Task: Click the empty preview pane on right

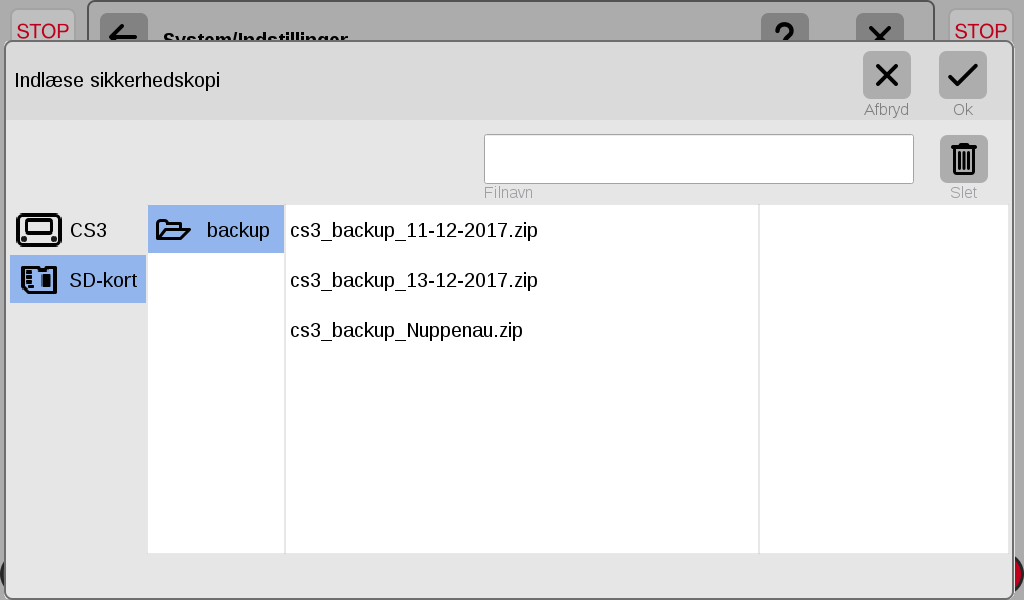Action: [x=884, y=379]
